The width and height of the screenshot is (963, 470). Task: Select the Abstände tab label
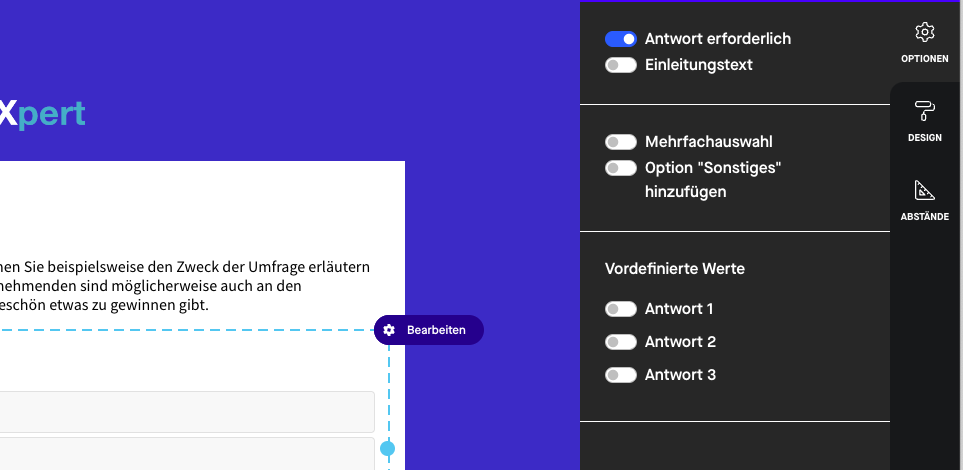click(x=924, y=217)
